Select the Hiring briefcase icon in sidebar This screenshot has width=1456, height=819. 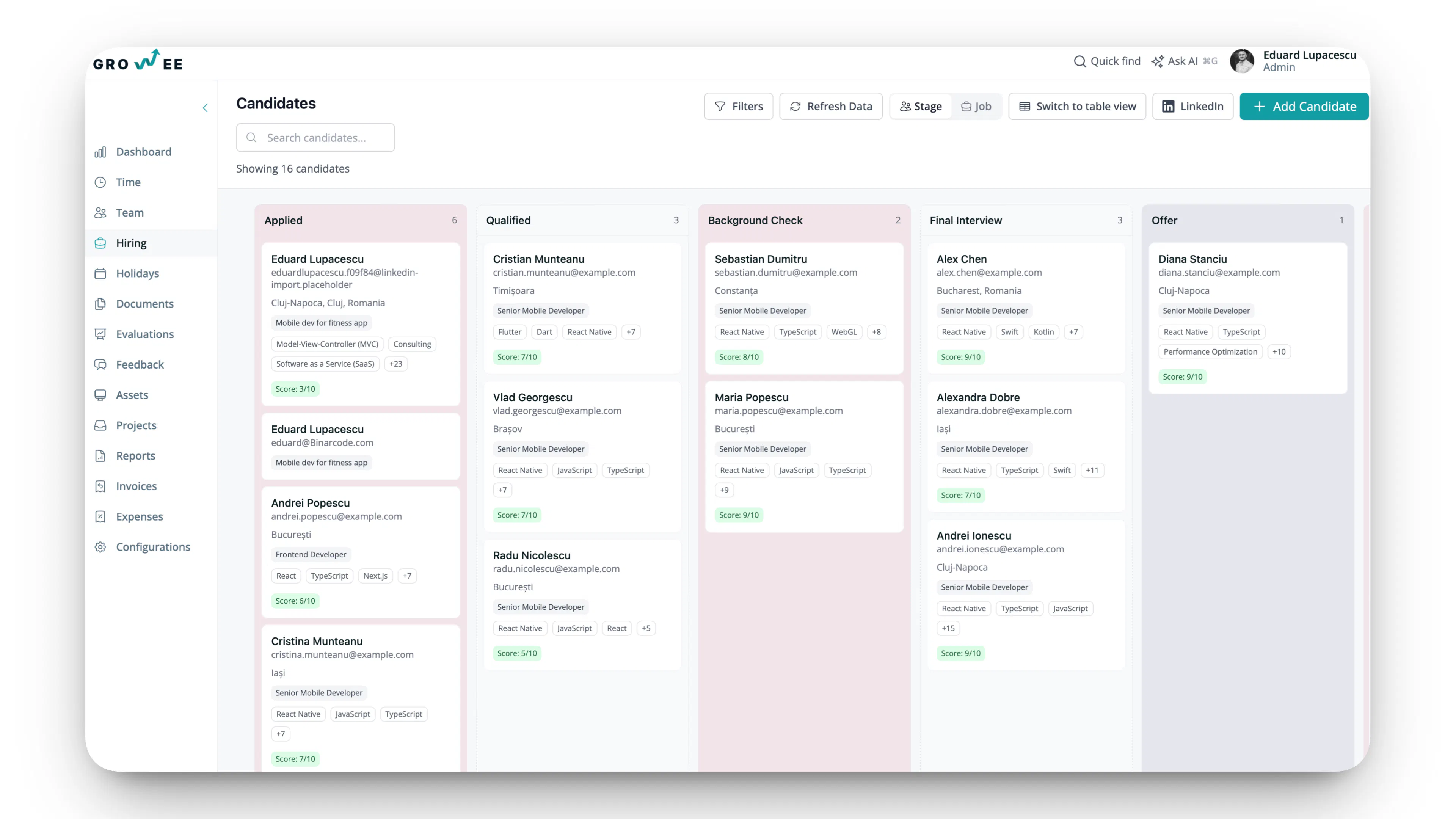click(100, 243)
